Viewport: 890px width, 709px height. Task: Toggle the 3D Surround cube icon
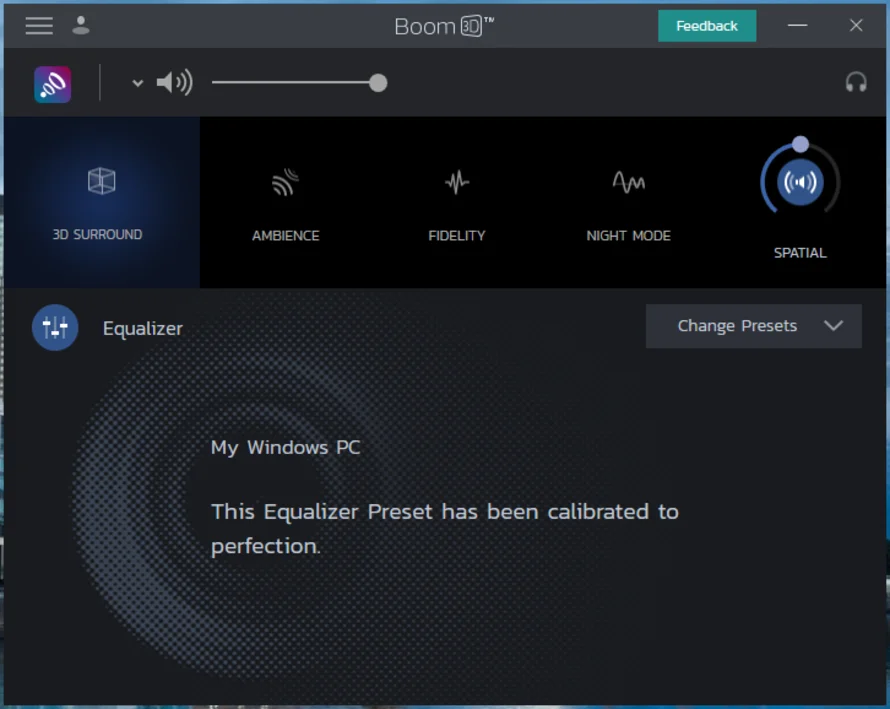pyautogui.click(x=102, y=181)
